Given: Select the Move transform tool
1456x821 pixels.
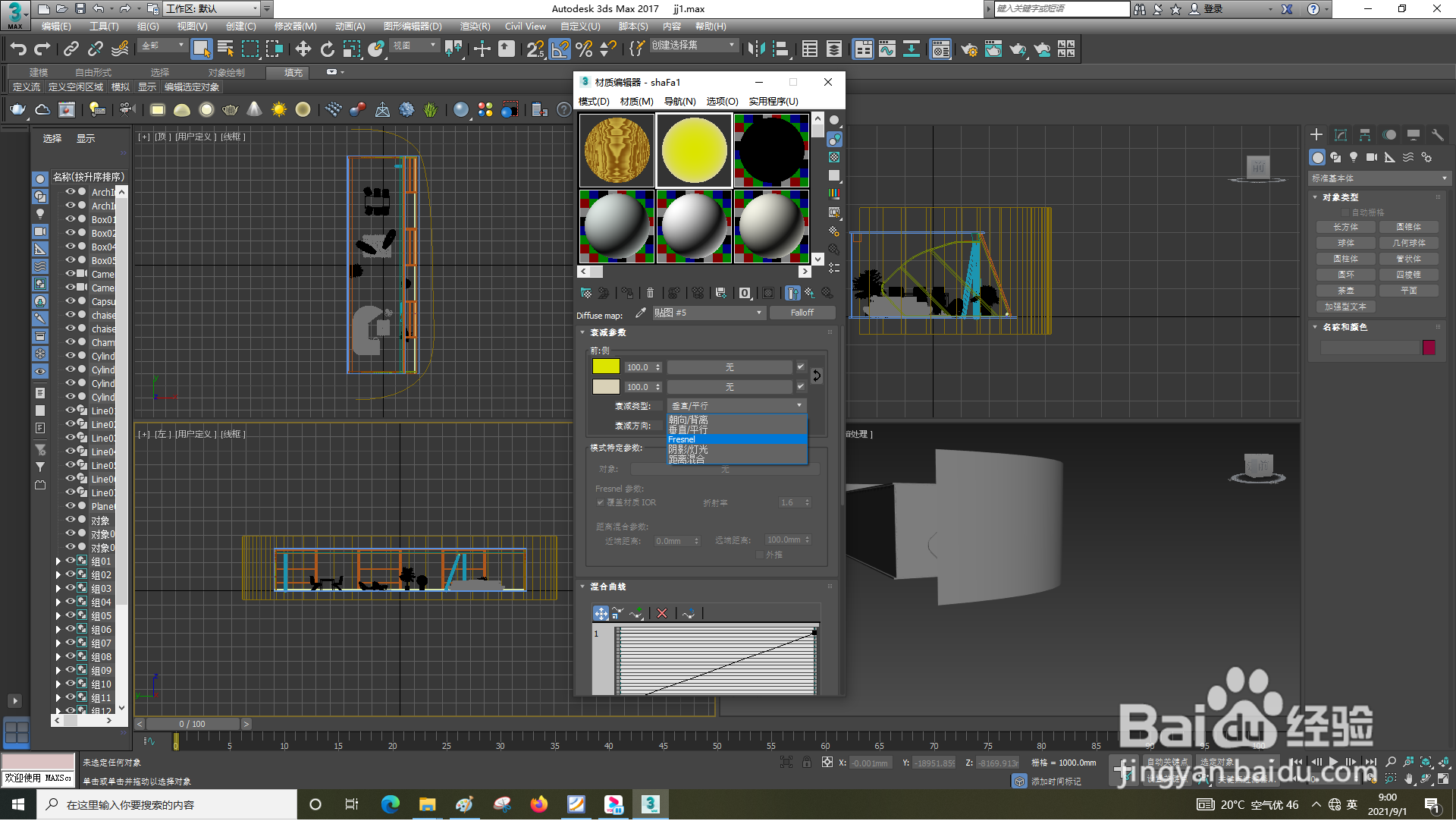Looking at the screenshot, I should pos(303,49).
